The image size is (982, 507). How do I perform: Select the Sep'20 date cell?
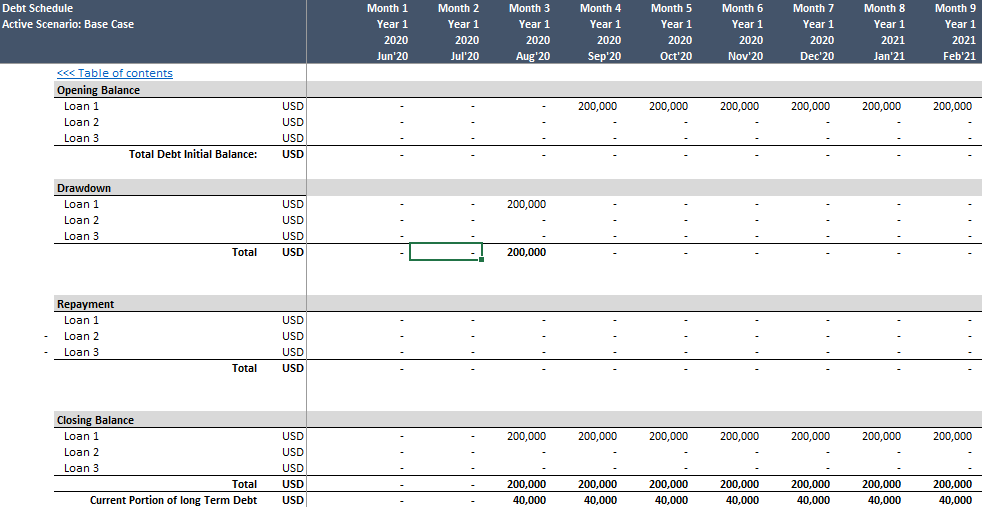tap(606, 56)
